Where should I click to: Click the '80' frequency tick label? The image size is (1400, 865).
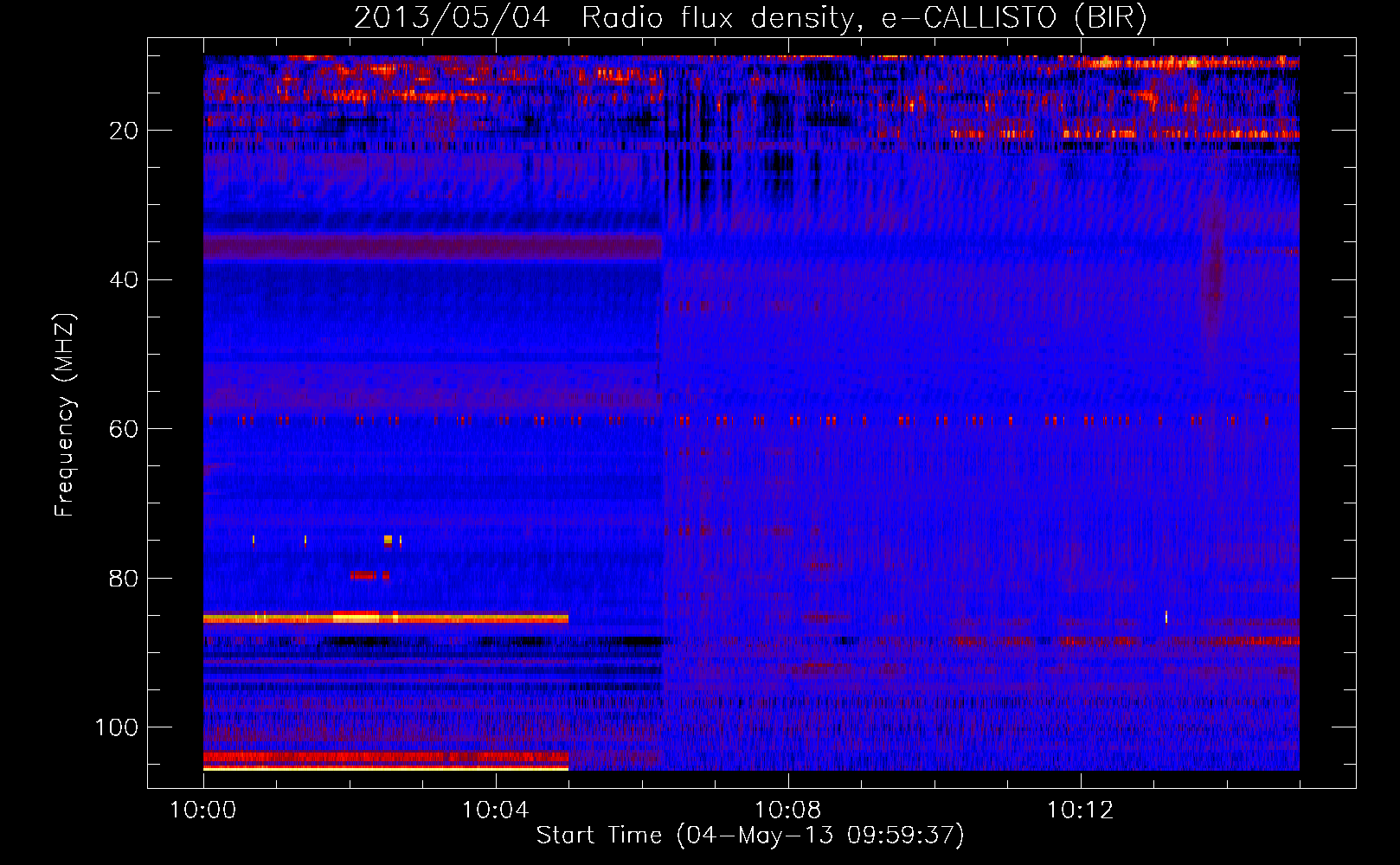click(x=124, y=579)
